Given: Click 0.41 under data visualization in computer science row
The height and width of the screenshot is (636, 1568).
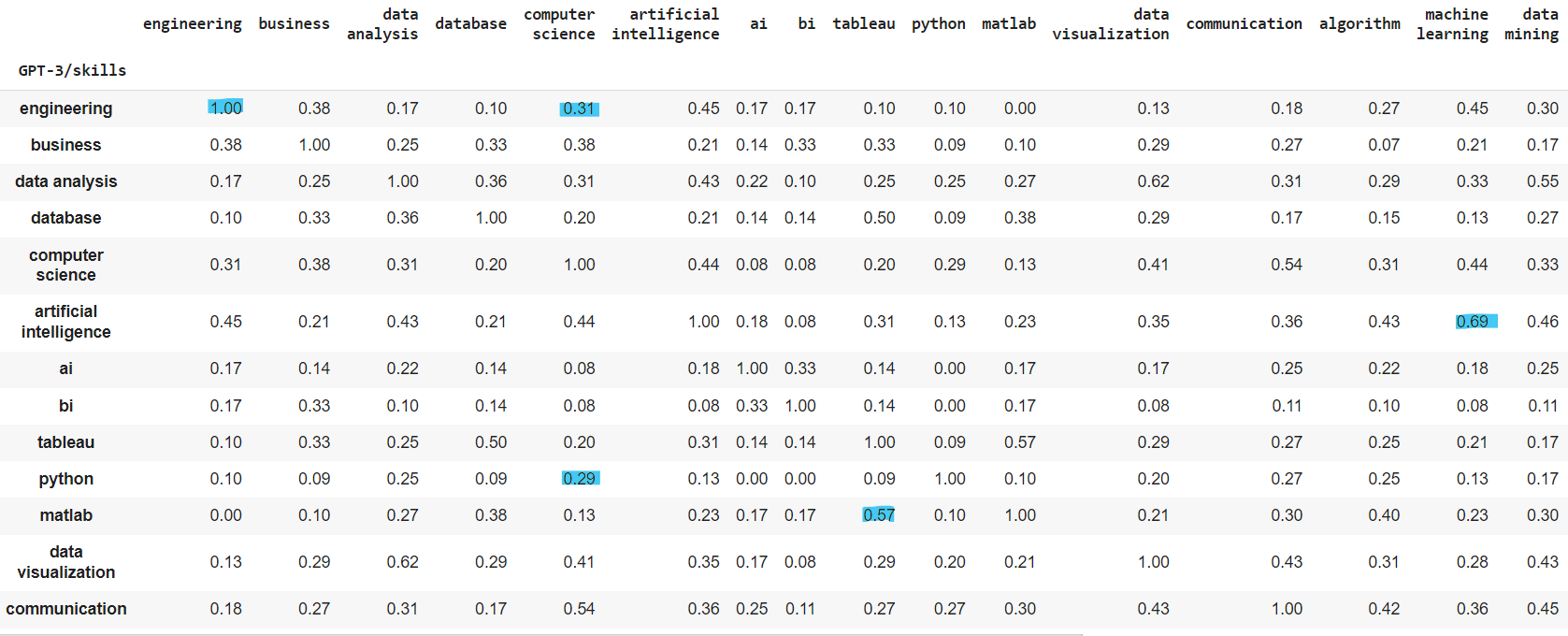Looking at the screenshot, I should (x=1153, y=265).
